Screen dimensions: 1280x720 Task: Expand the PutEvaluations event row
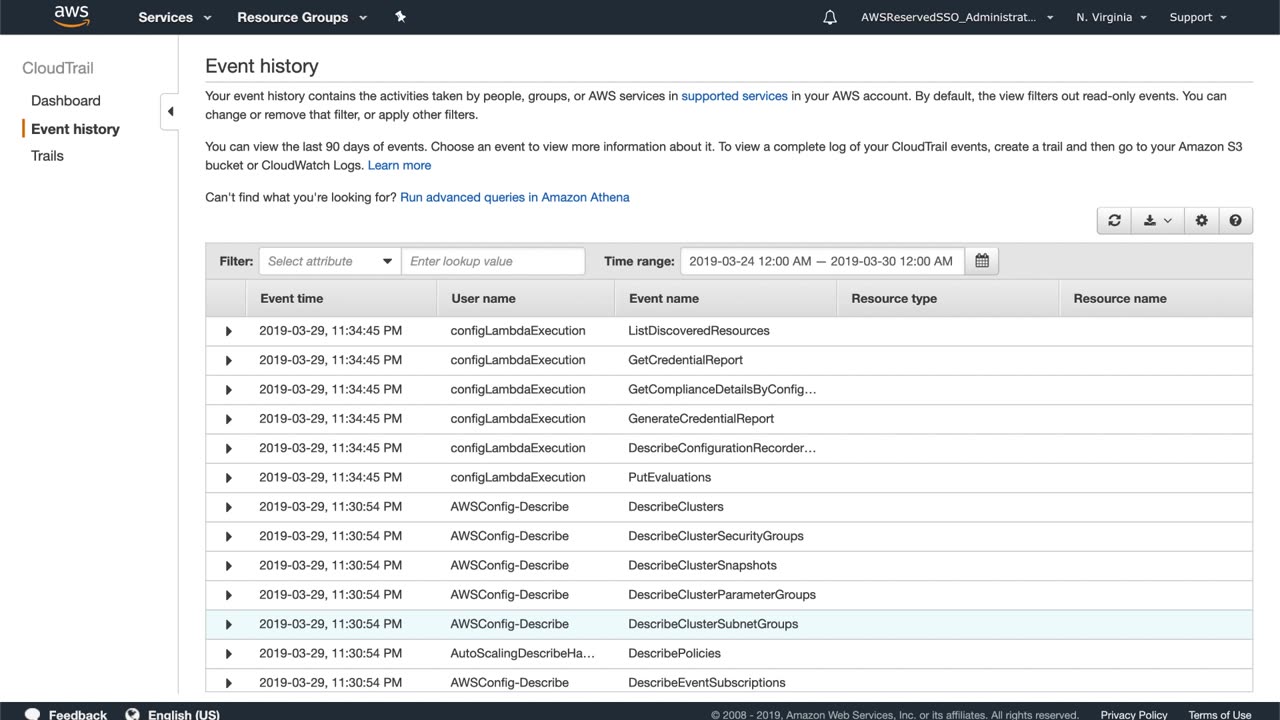coord(228,478)
